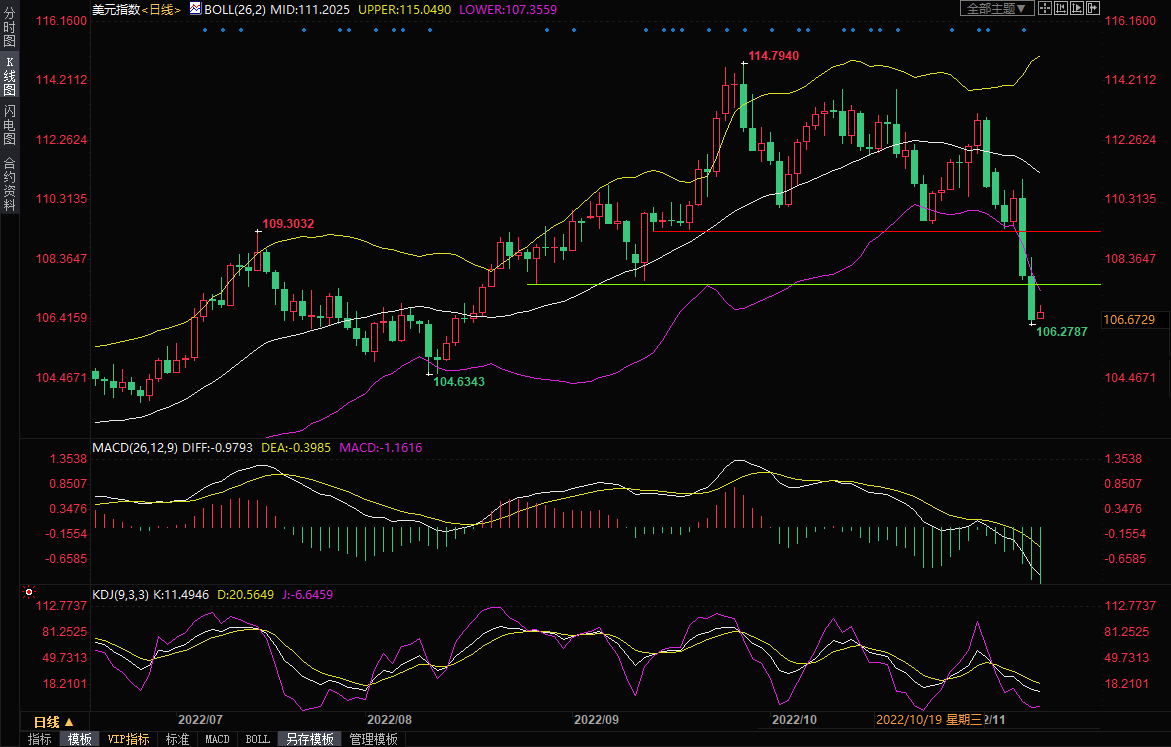Viewport: 1171px width, 747px height.
Task: Select the VIP指标 option
Action: point(128,739)
